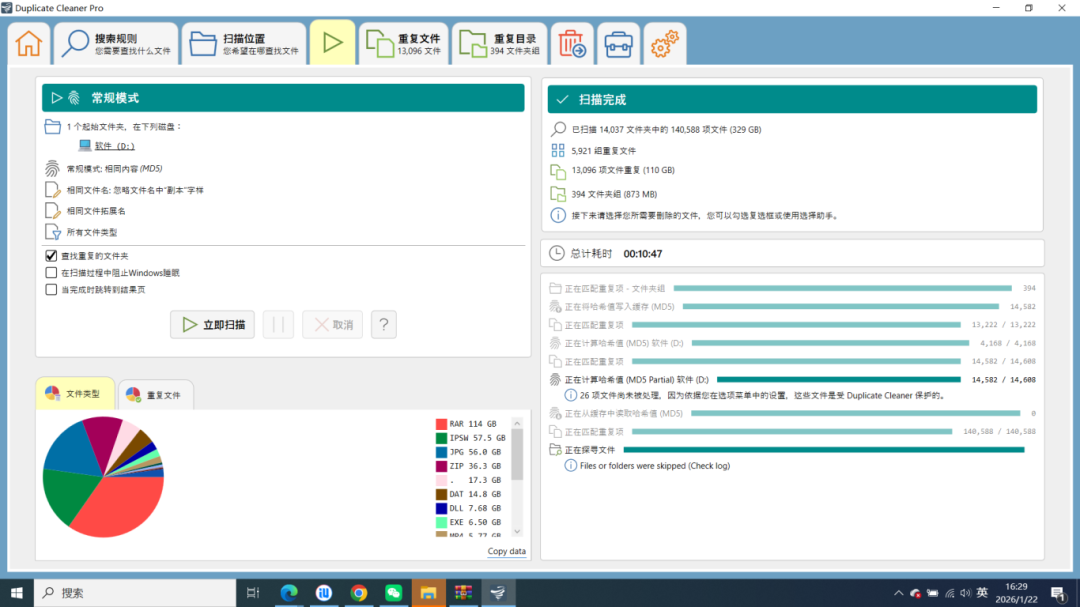1080x607 pixels.
Task: Click the file icon beside 相同文件名
Action: pos(52,189)
